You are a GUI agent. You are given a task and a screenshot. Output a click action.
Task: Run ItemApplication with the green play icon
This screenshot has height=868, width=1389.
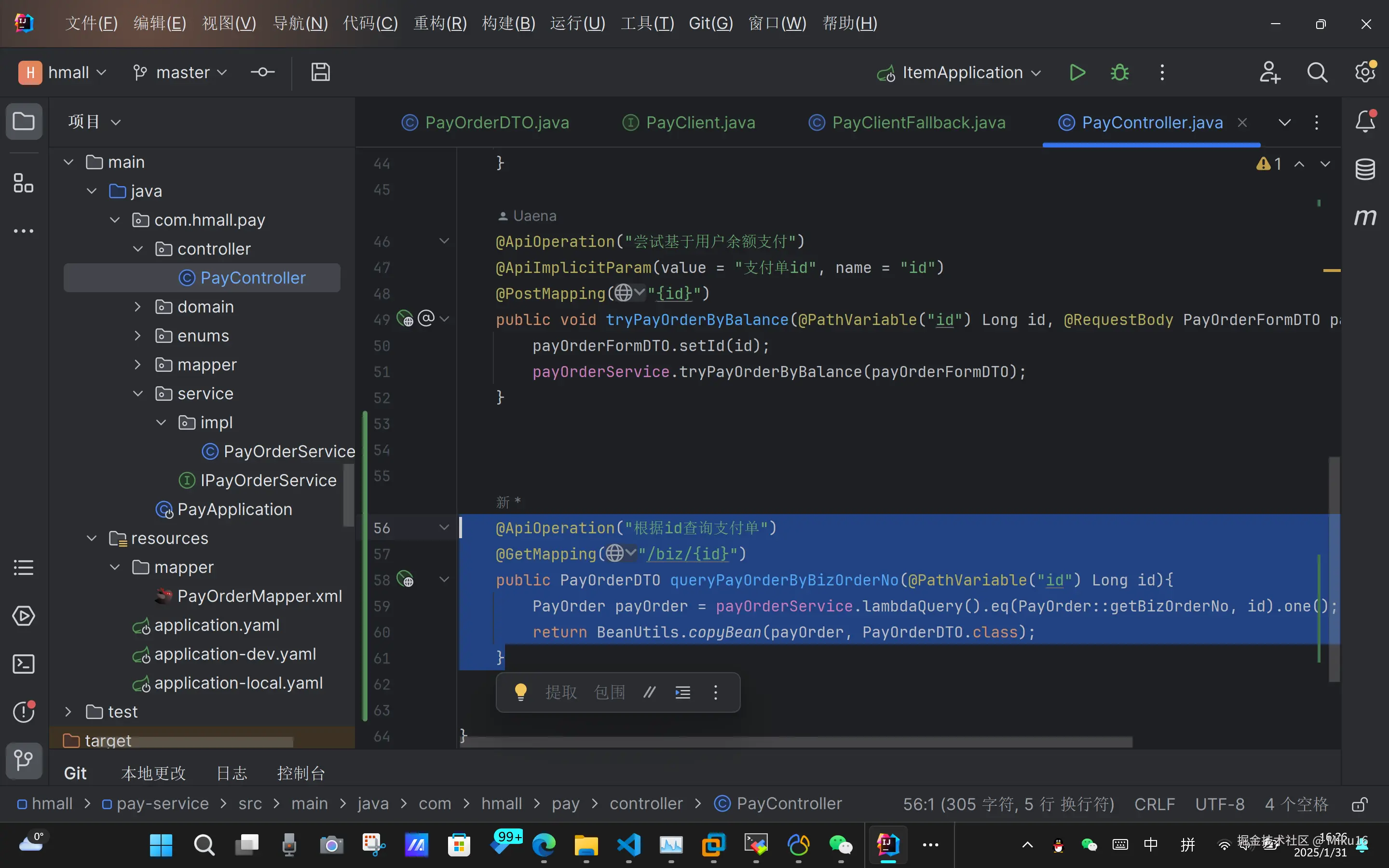[x=1077, y=72]
